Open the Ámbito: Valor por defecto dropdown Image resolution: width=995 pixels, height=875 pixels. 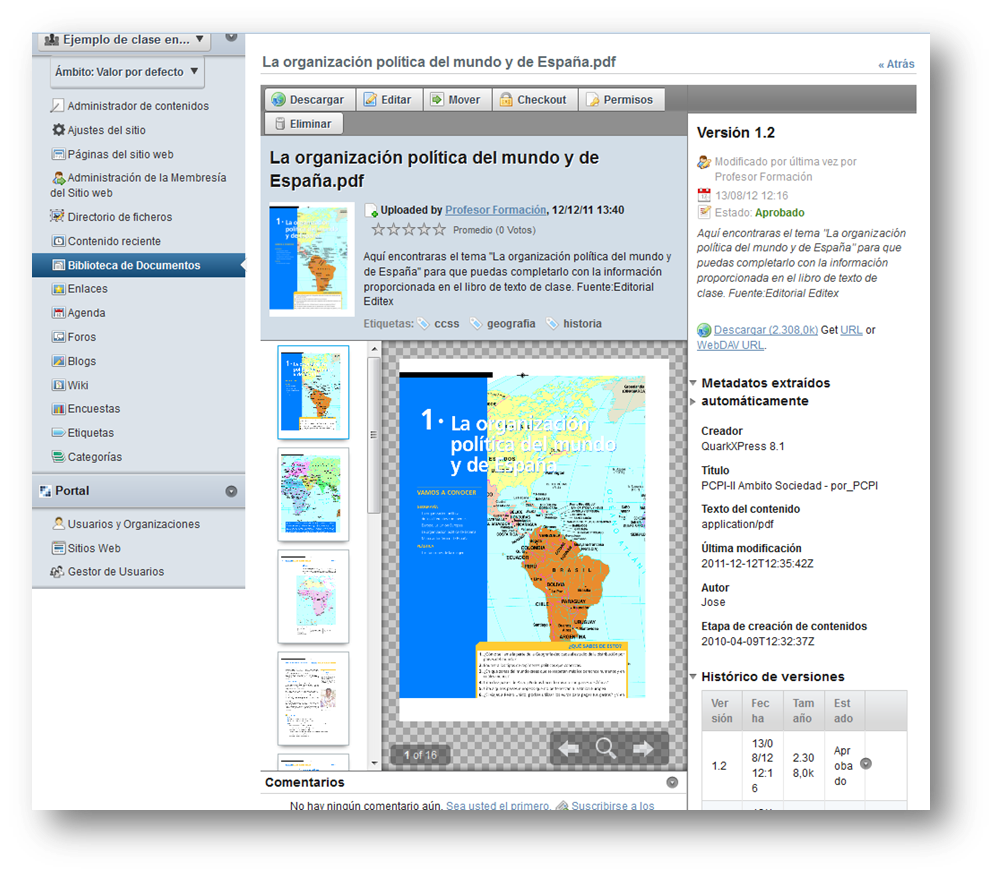pos(127,72)
